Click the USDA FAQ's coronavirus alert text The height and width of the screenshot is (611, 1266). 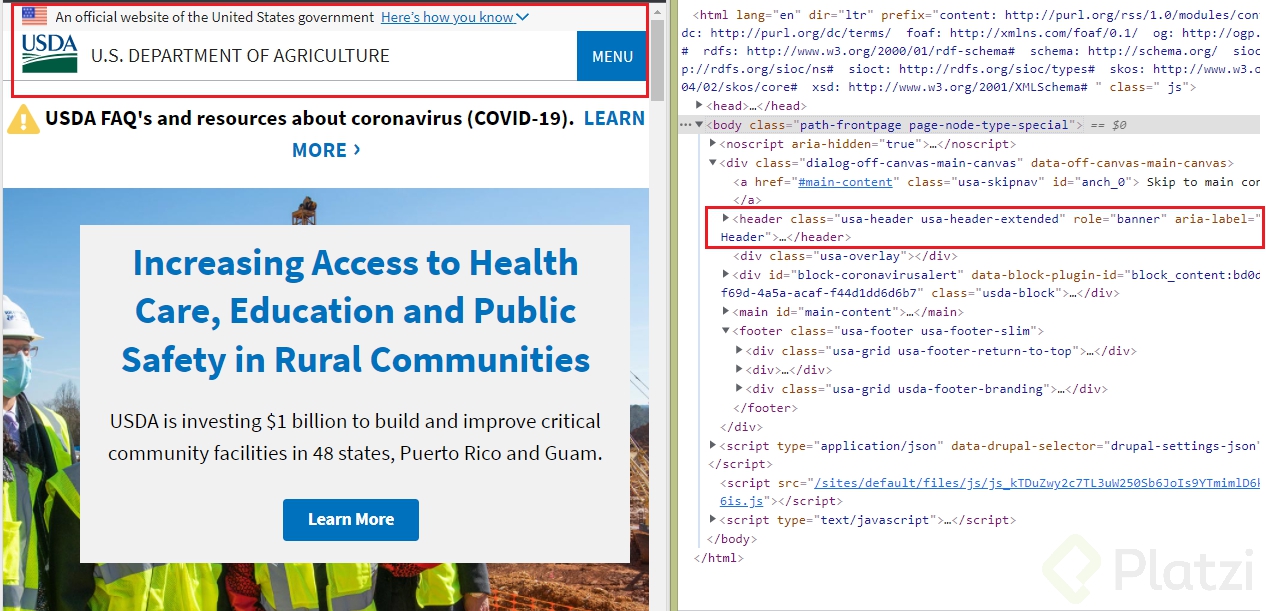tap(310, 118)
